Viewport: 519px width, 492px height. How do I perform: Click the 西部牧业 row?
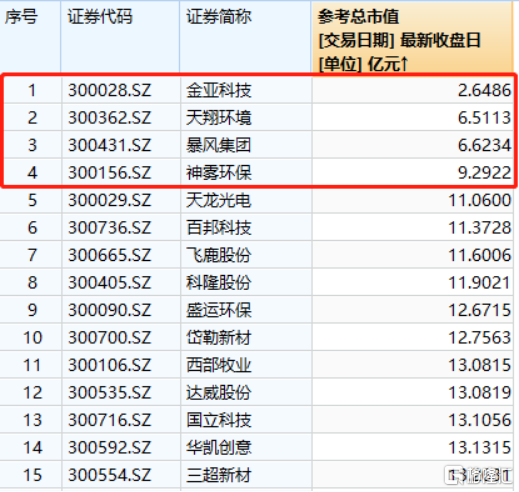pos(257,365)
